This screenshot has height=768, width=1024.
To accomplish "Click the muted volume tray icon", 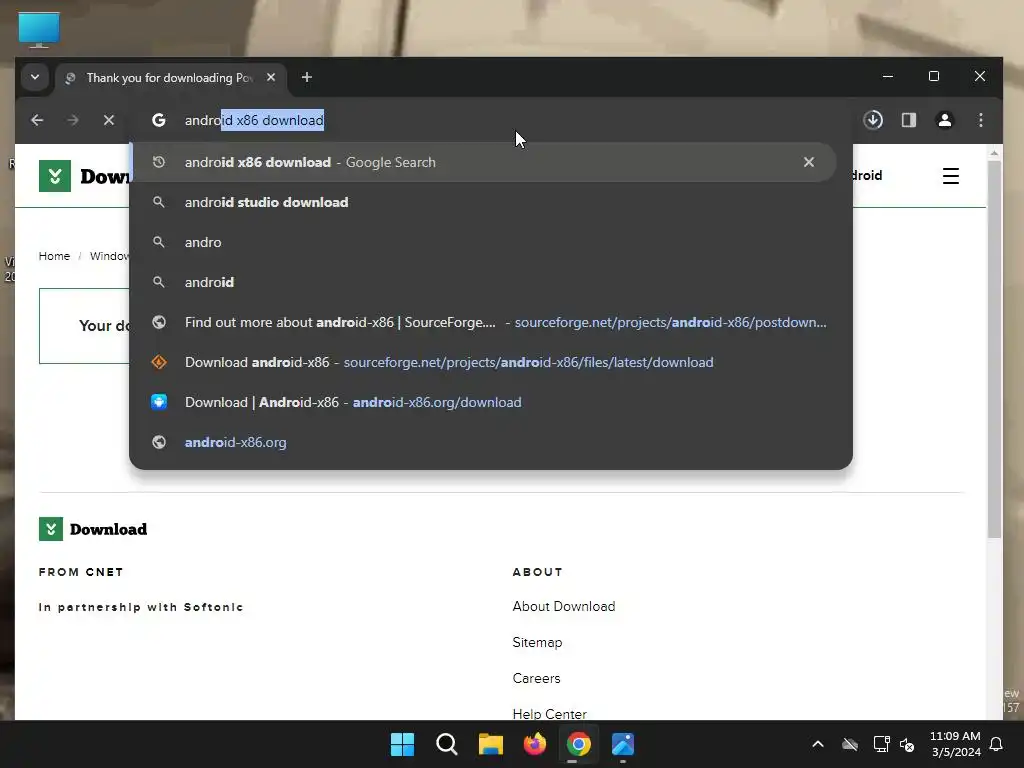I will pos(907,744).
